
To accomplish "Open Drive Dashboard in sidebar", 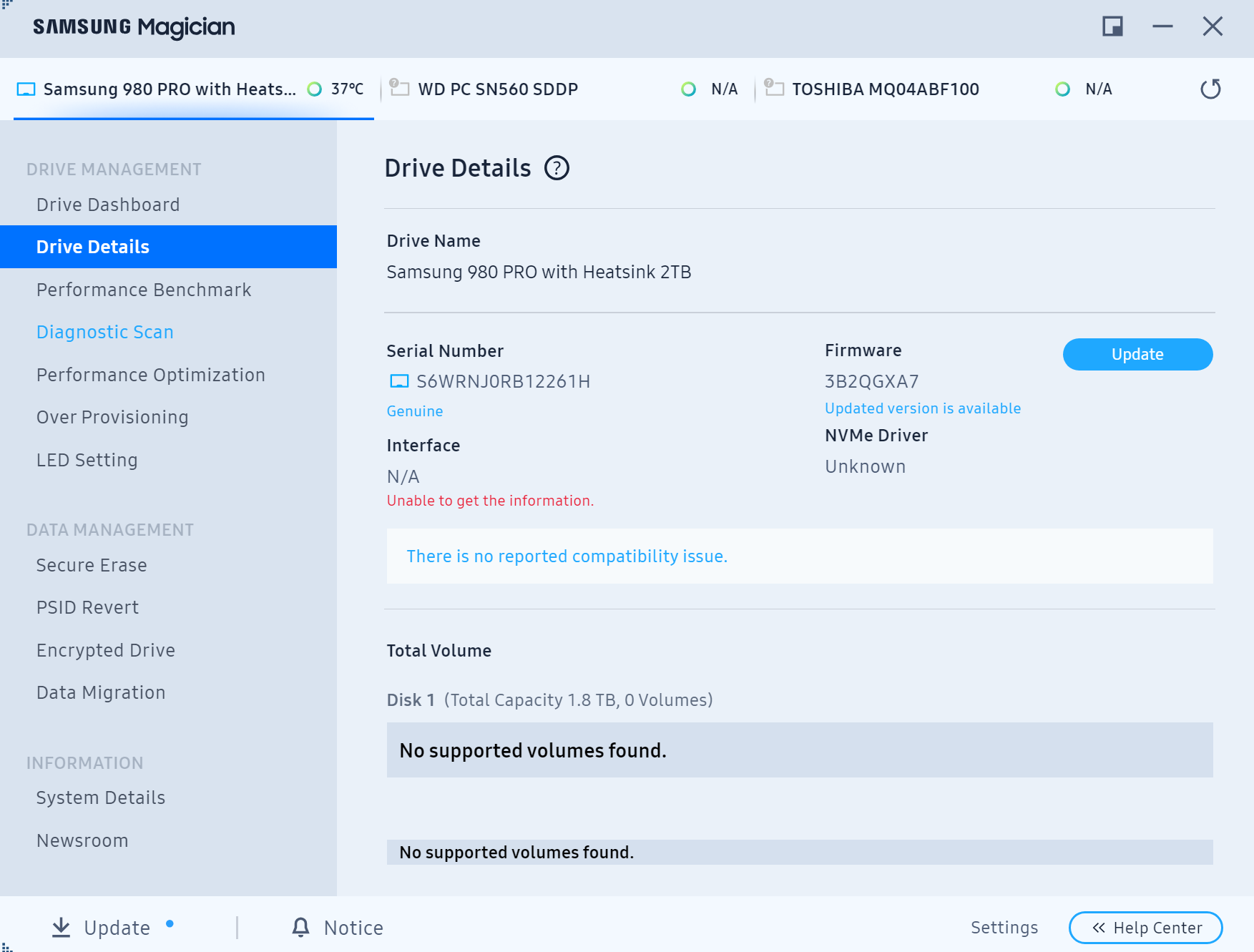I will pyautogui.click(x=168, y=205).
